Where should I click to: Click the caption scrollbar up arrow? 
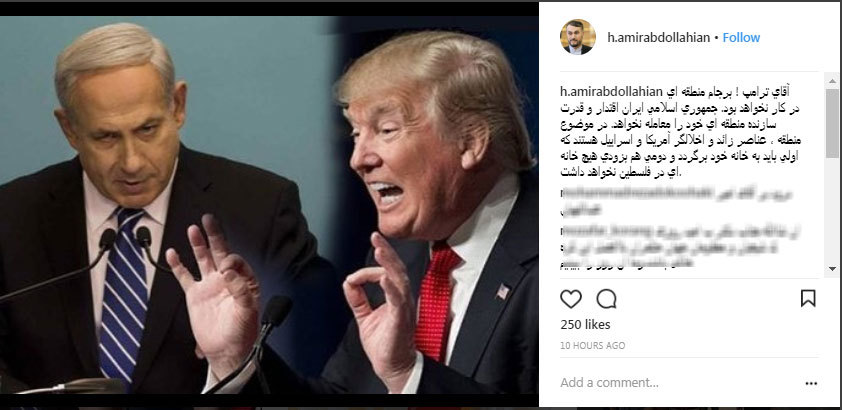[x=832, y=82]
